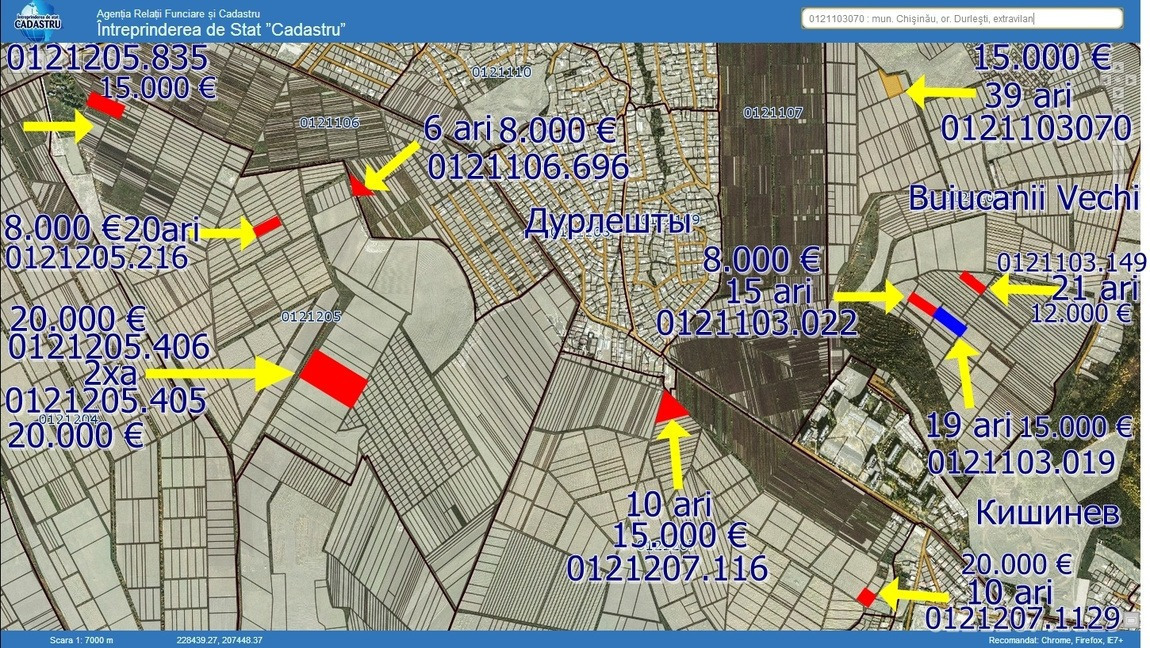
Task: Open the Agenția Relații Funciare și Cadastru link
Action: pos(178,13)
